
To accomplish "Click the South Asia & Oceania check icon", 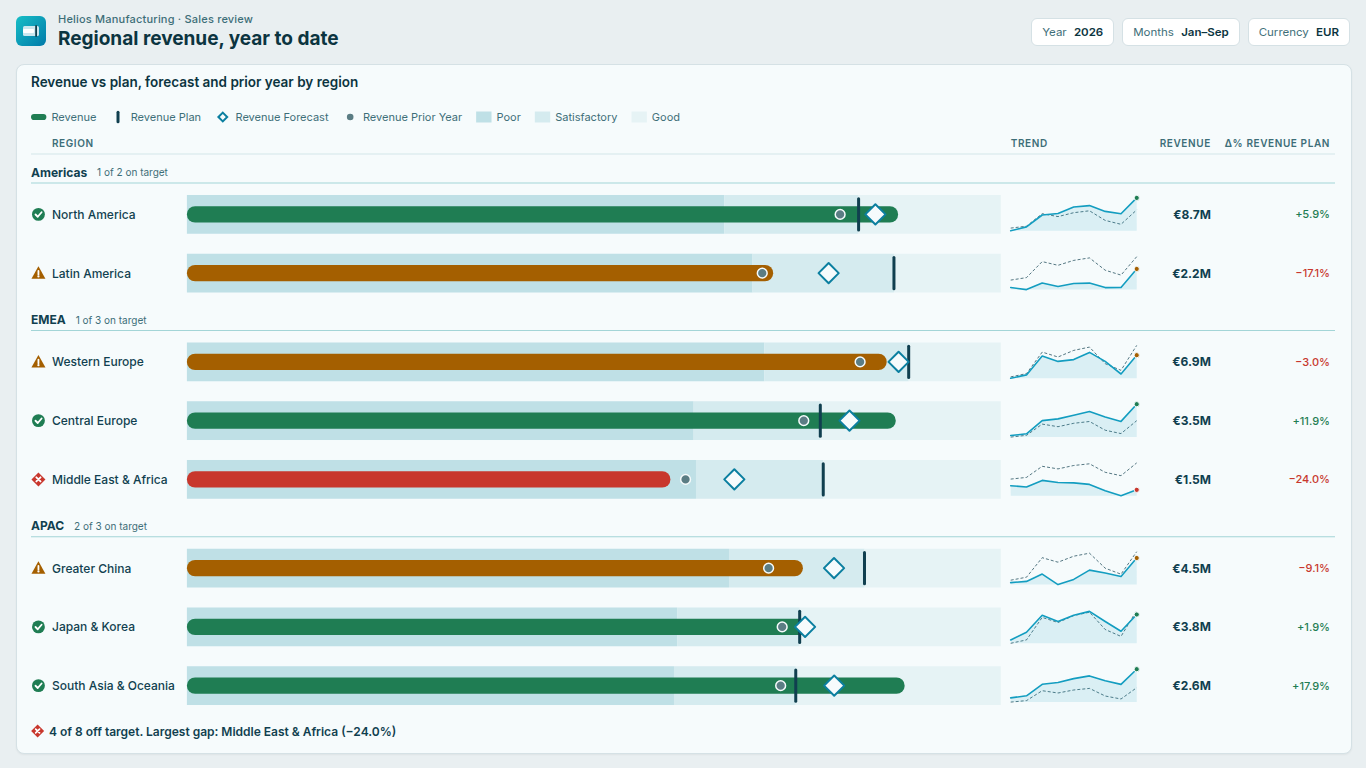I will point(38,686).
